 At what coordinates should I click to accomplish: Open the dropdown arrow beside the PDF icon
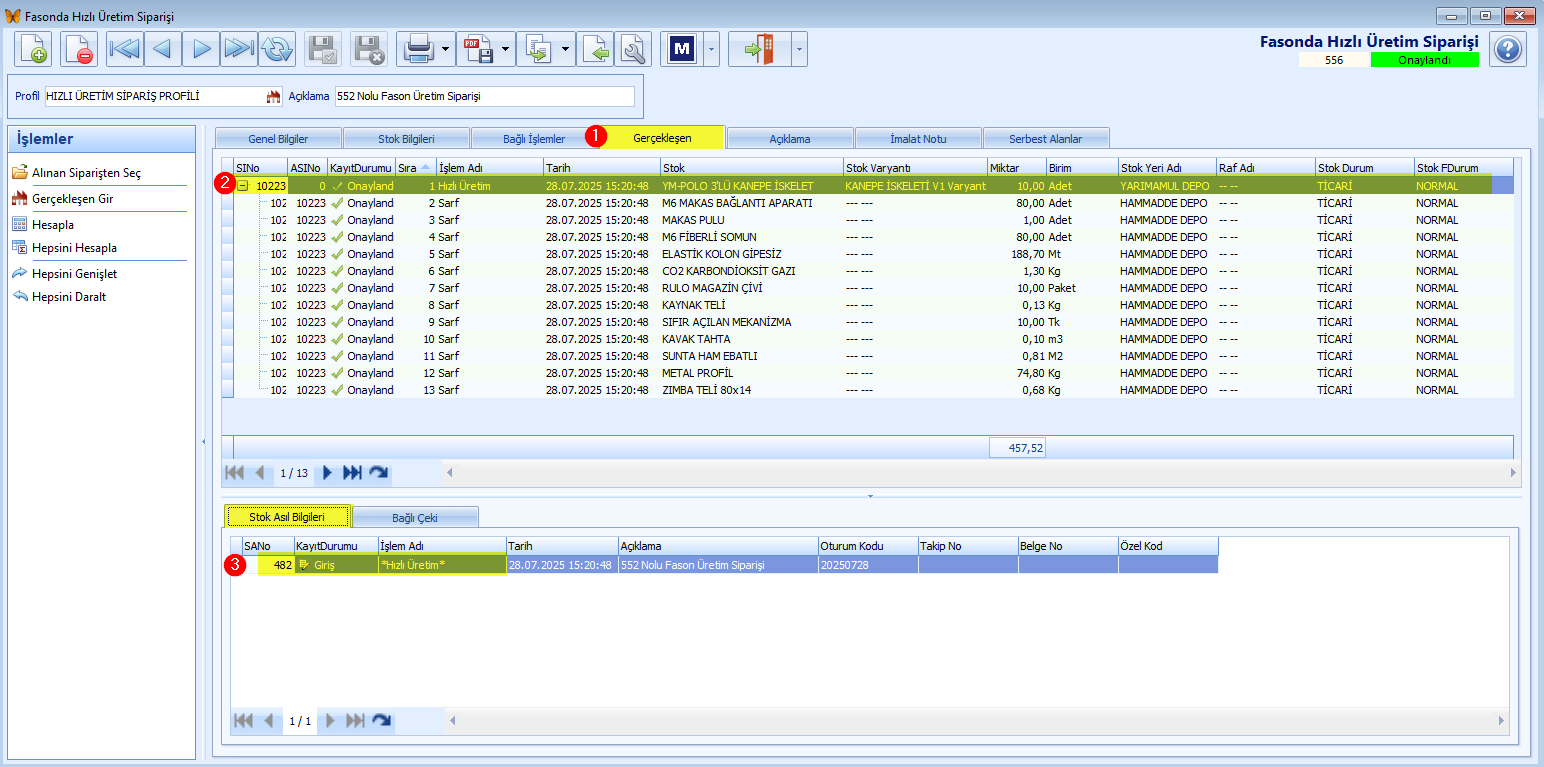506,49
